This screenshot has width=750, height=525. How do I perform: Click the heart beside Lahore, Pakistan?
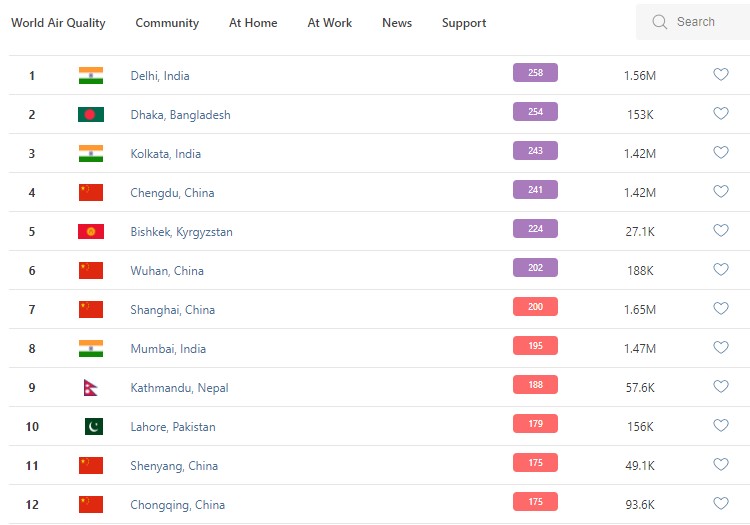[720, 426]
